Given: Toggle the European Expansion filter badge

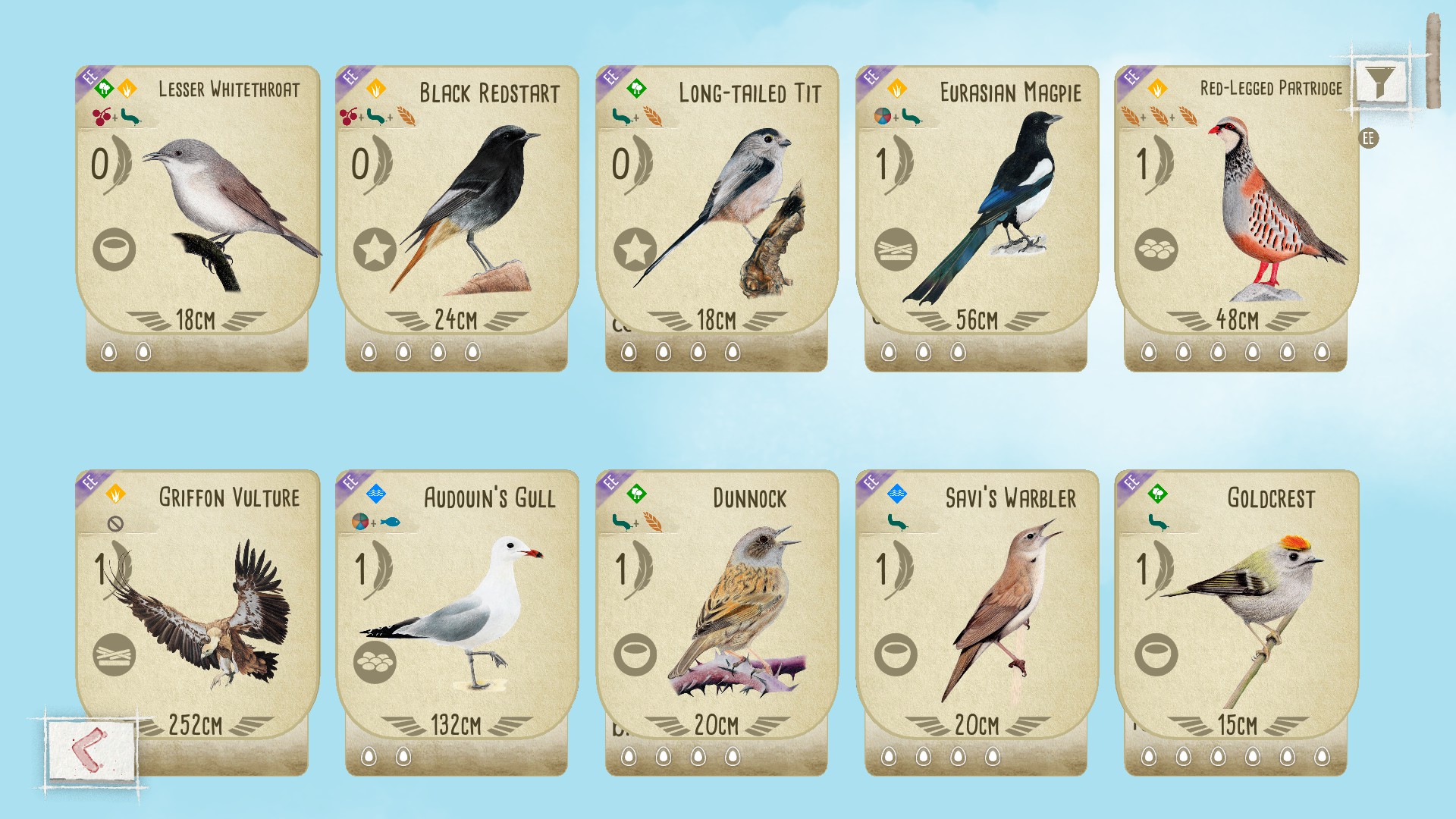Looking at the screenshot, I should pyautogui.click(x=1368, y=139).
